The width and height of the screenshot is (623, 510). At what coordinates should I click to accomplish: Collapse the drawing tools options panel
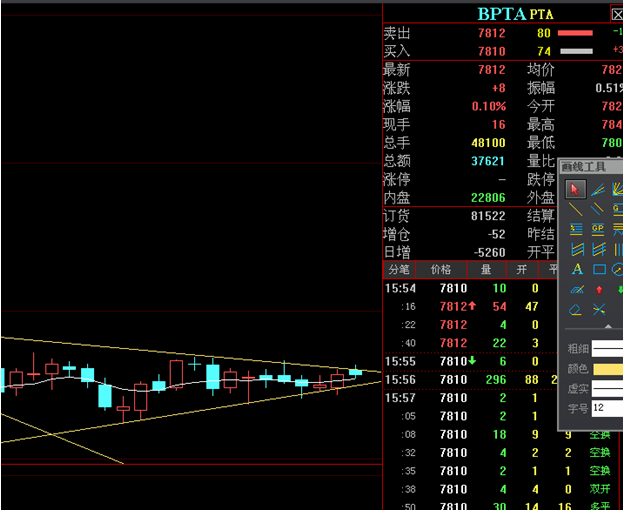608,326
